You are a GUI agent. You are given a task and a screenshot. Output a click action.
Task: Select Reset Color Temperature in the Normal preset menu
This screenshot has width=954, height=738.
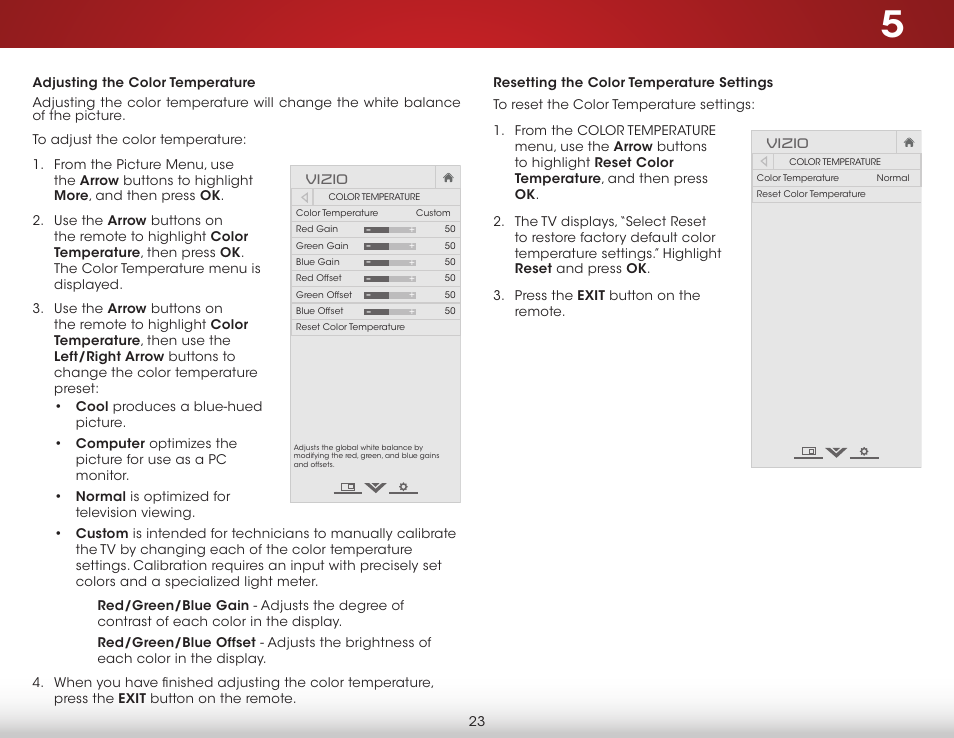tap(836, 194)
